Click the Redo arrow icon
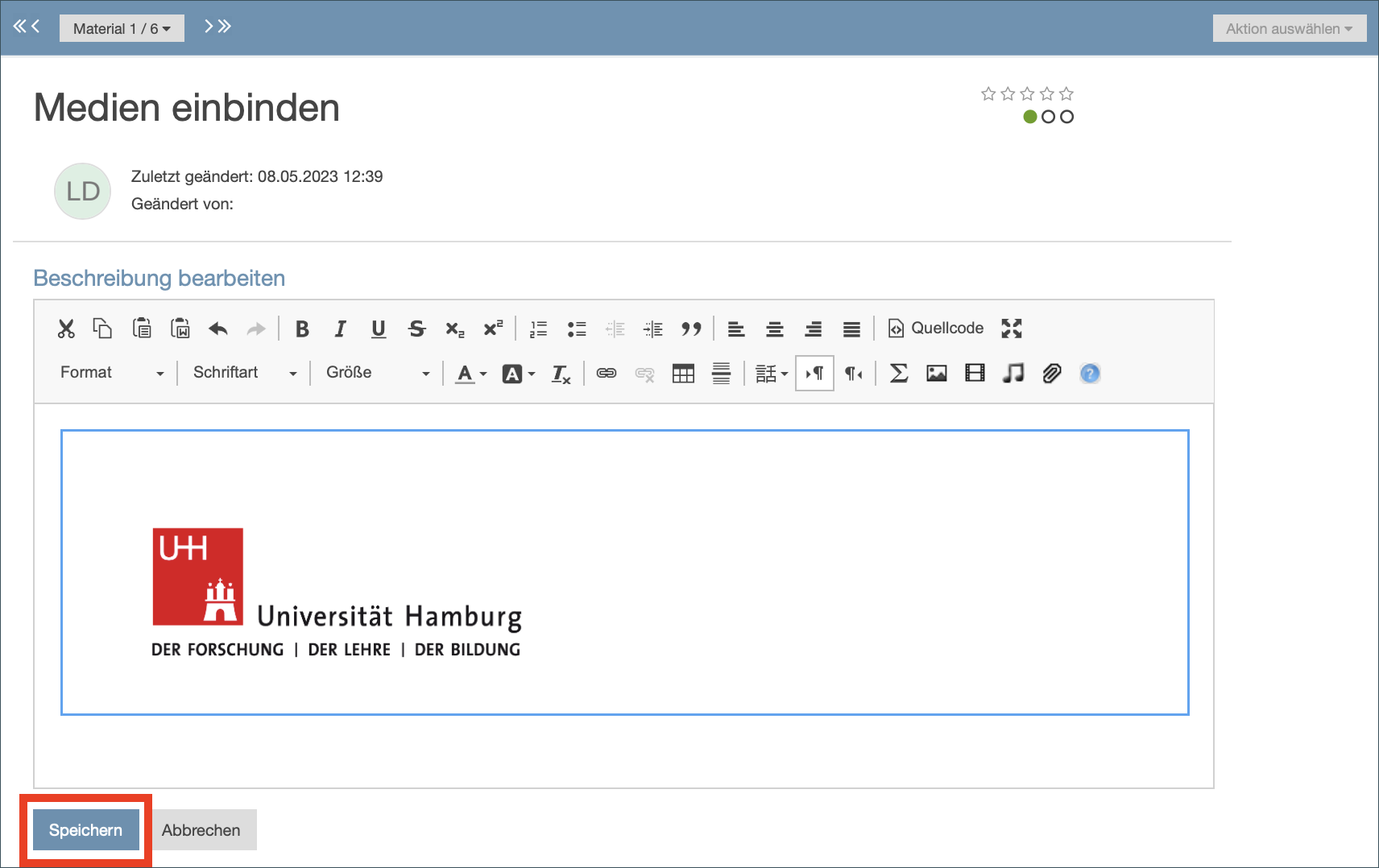Screen dimensions: 1379x868 click(x=256, y=329)
